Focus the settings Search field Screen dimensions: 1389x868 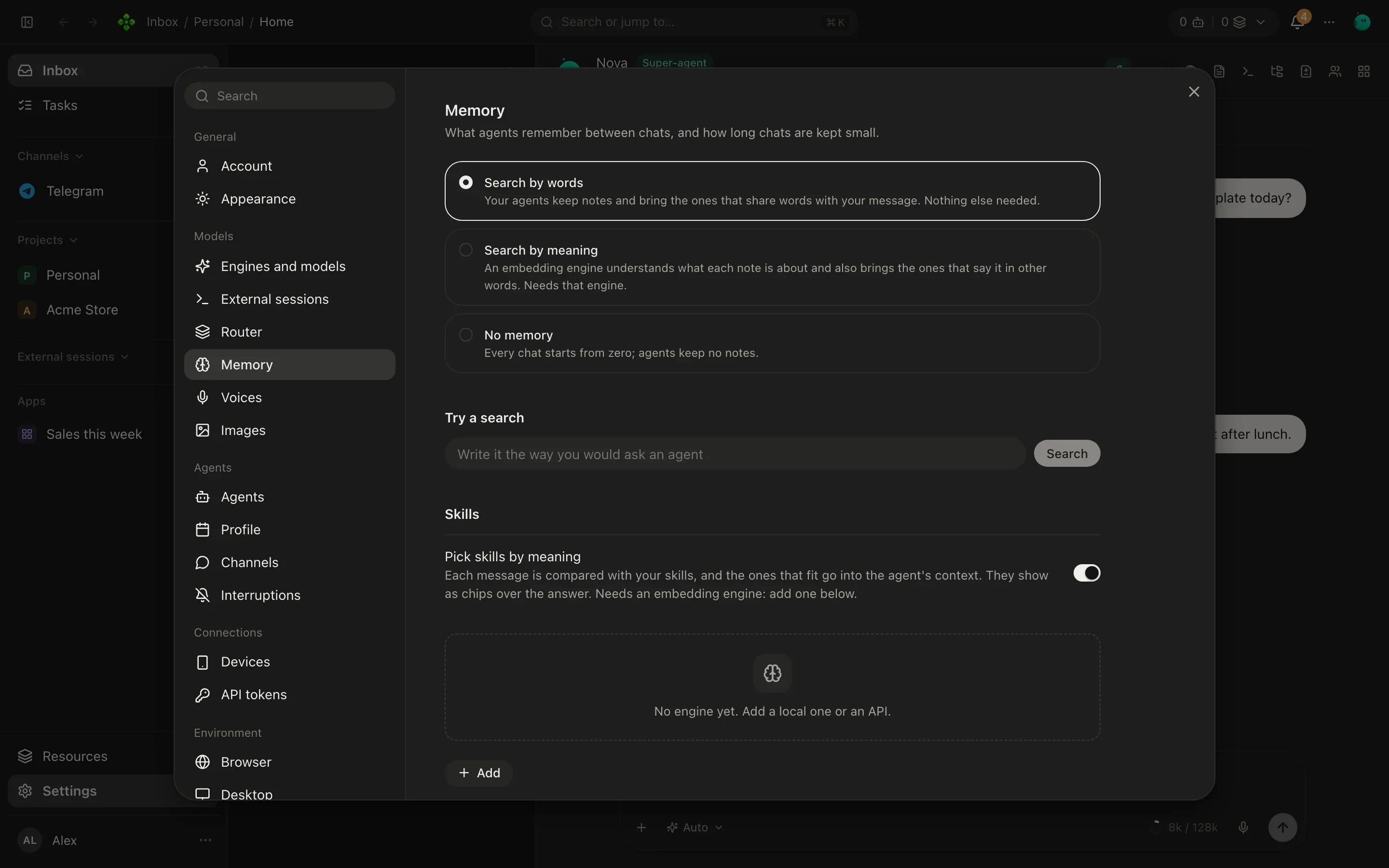coord(289,96)
